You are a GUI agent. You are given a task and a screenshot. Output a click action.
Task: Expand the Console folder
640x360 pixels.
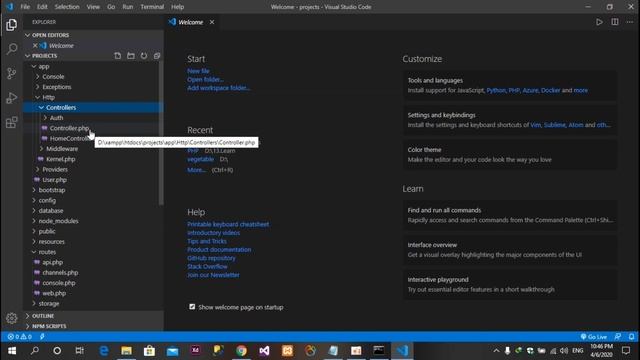[38, 76]
